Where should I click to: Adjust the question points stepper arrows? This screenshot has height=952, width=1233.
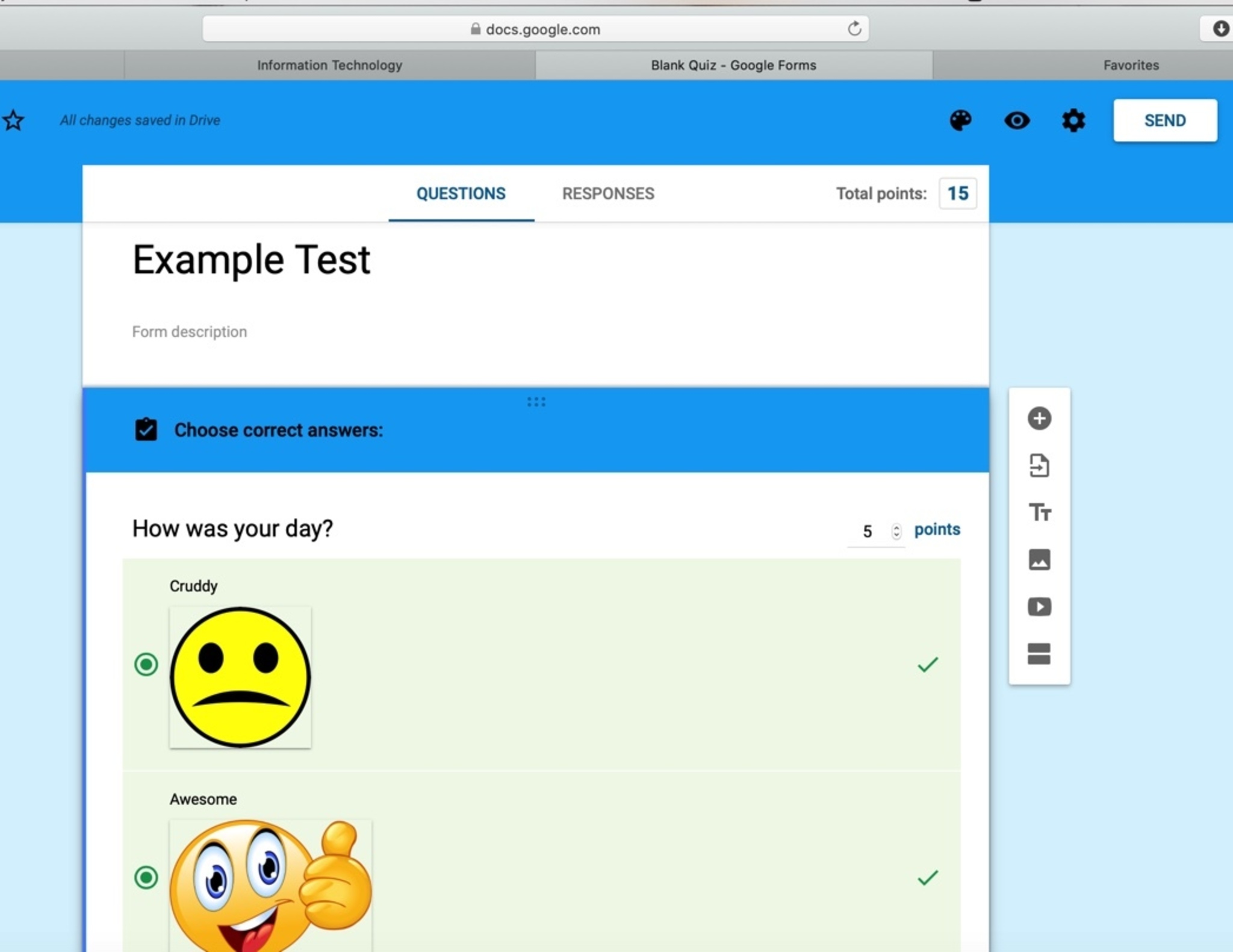coord(896,531)
